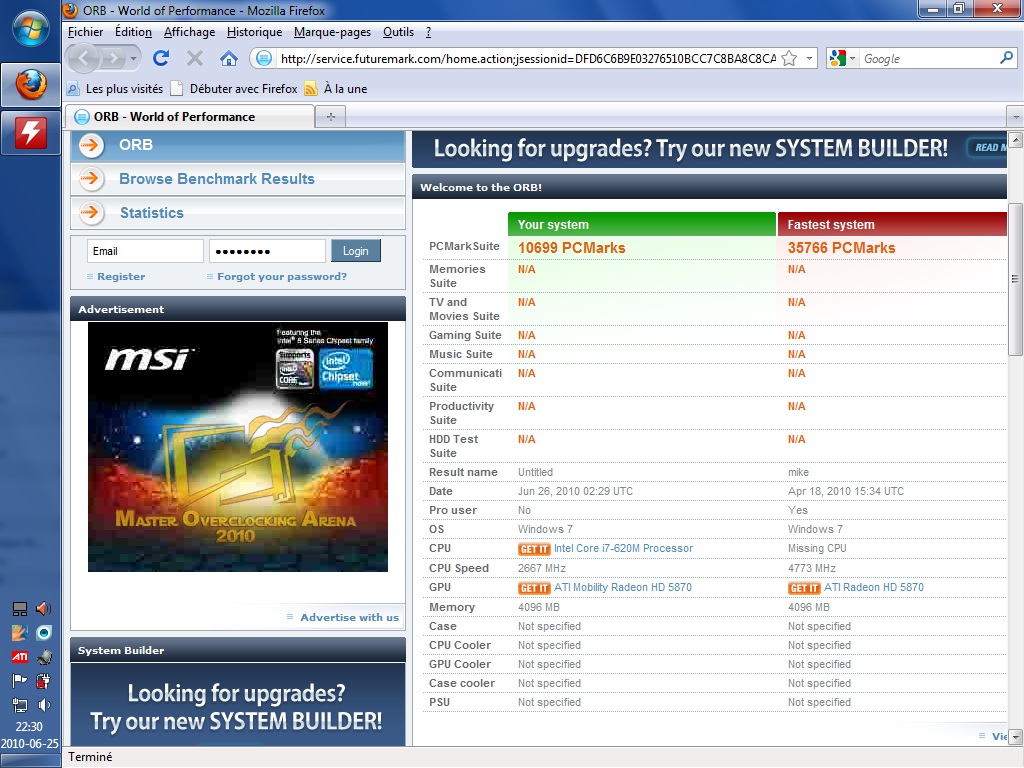Open the red lightning bolt taskbar app
Screen dimensions: 1024x768
pos(31,133)
